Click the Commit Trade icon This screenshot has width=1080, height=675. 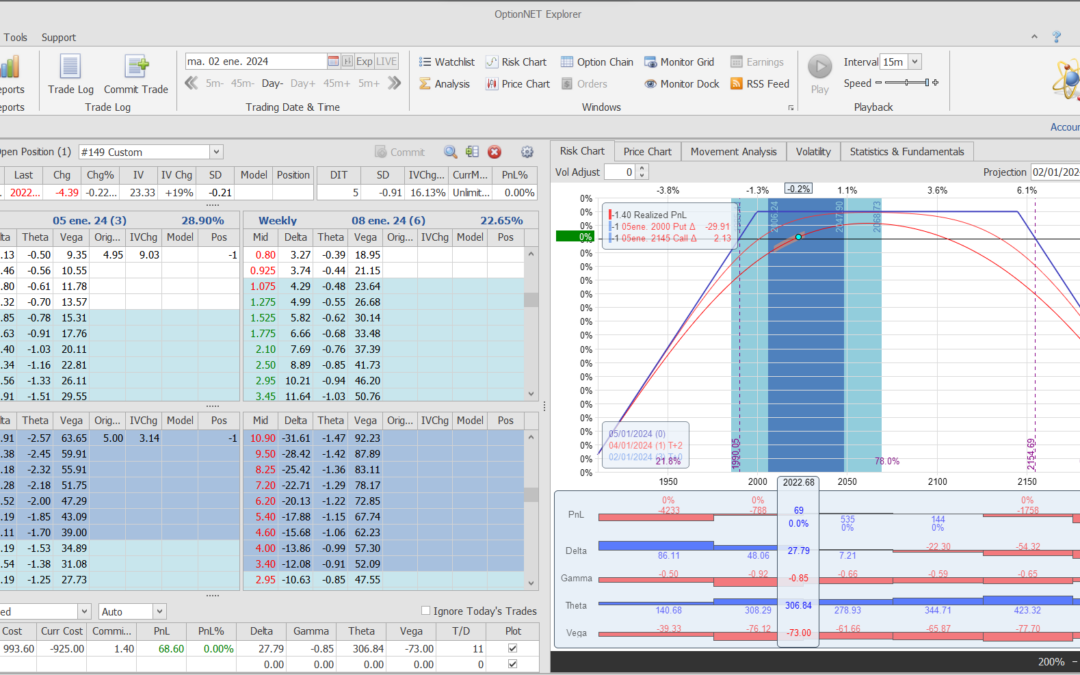pos(136,68)
